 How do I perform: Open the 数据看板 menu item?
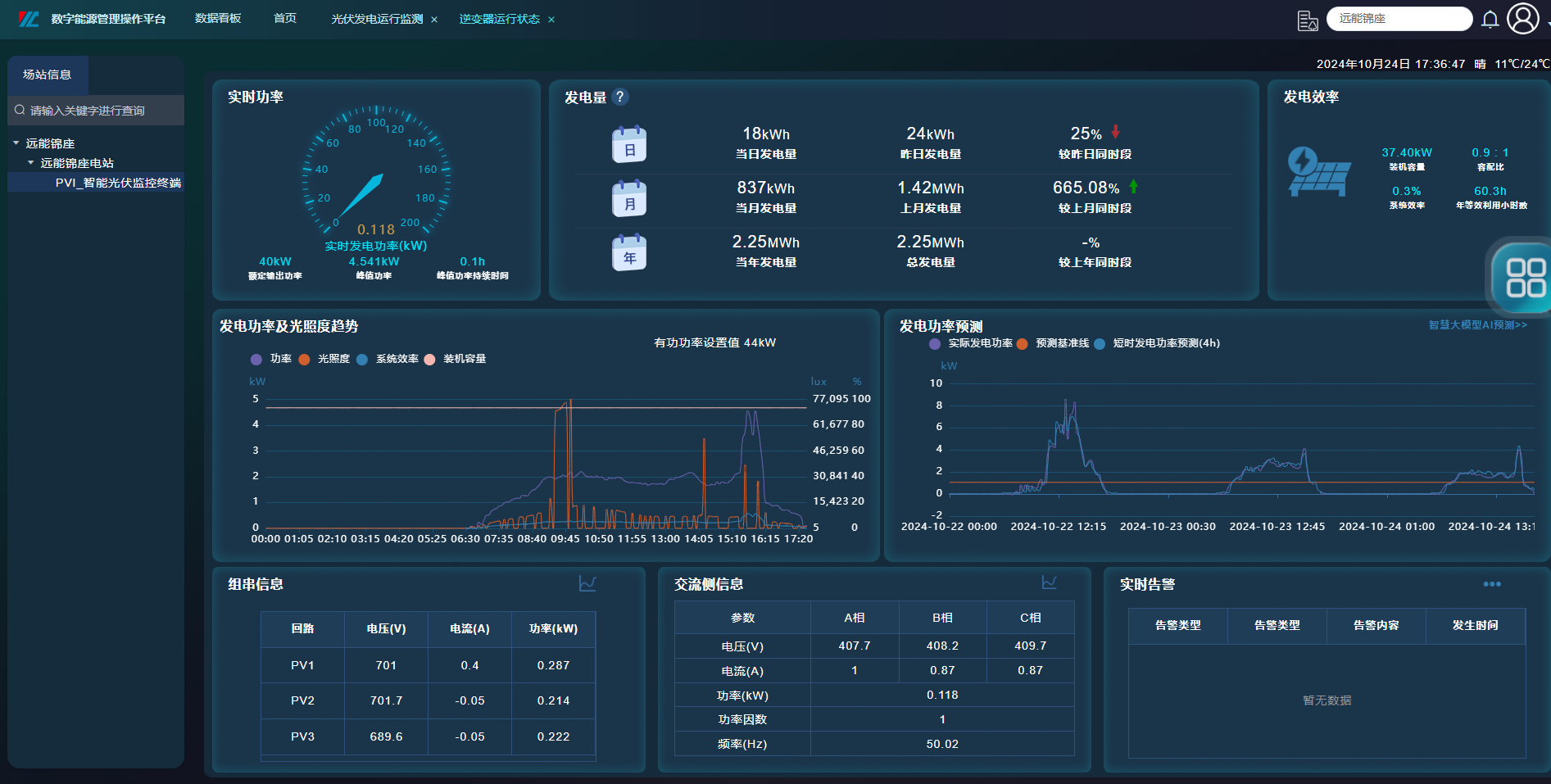(218, 19)
